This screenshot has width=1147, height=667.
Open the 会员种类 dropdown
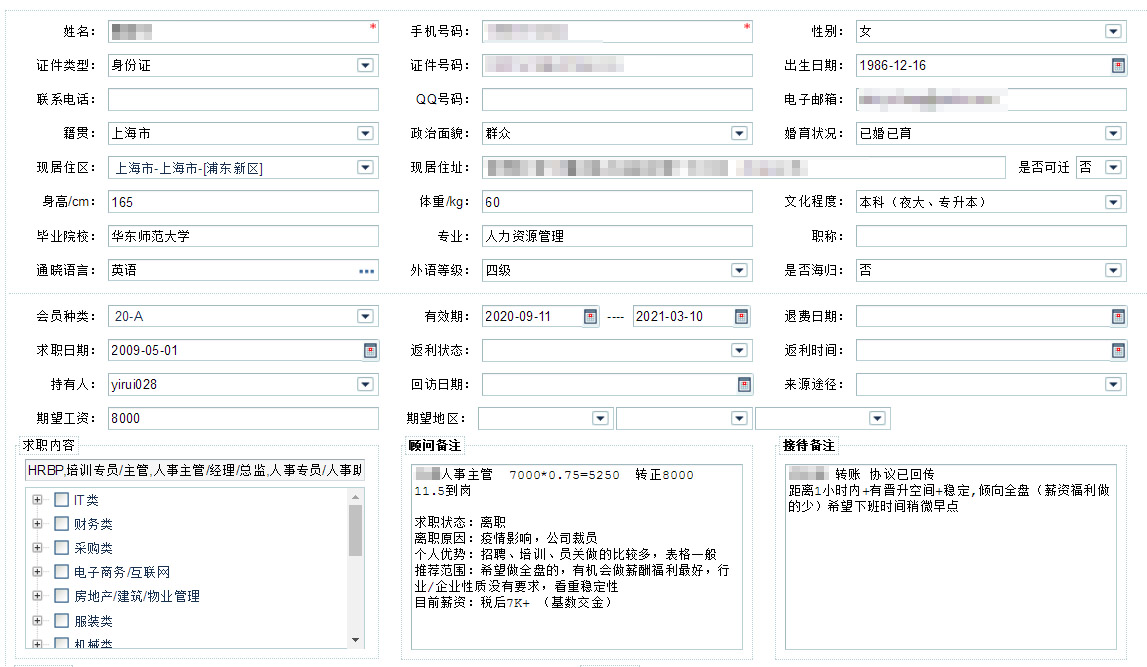coord(365,317)
